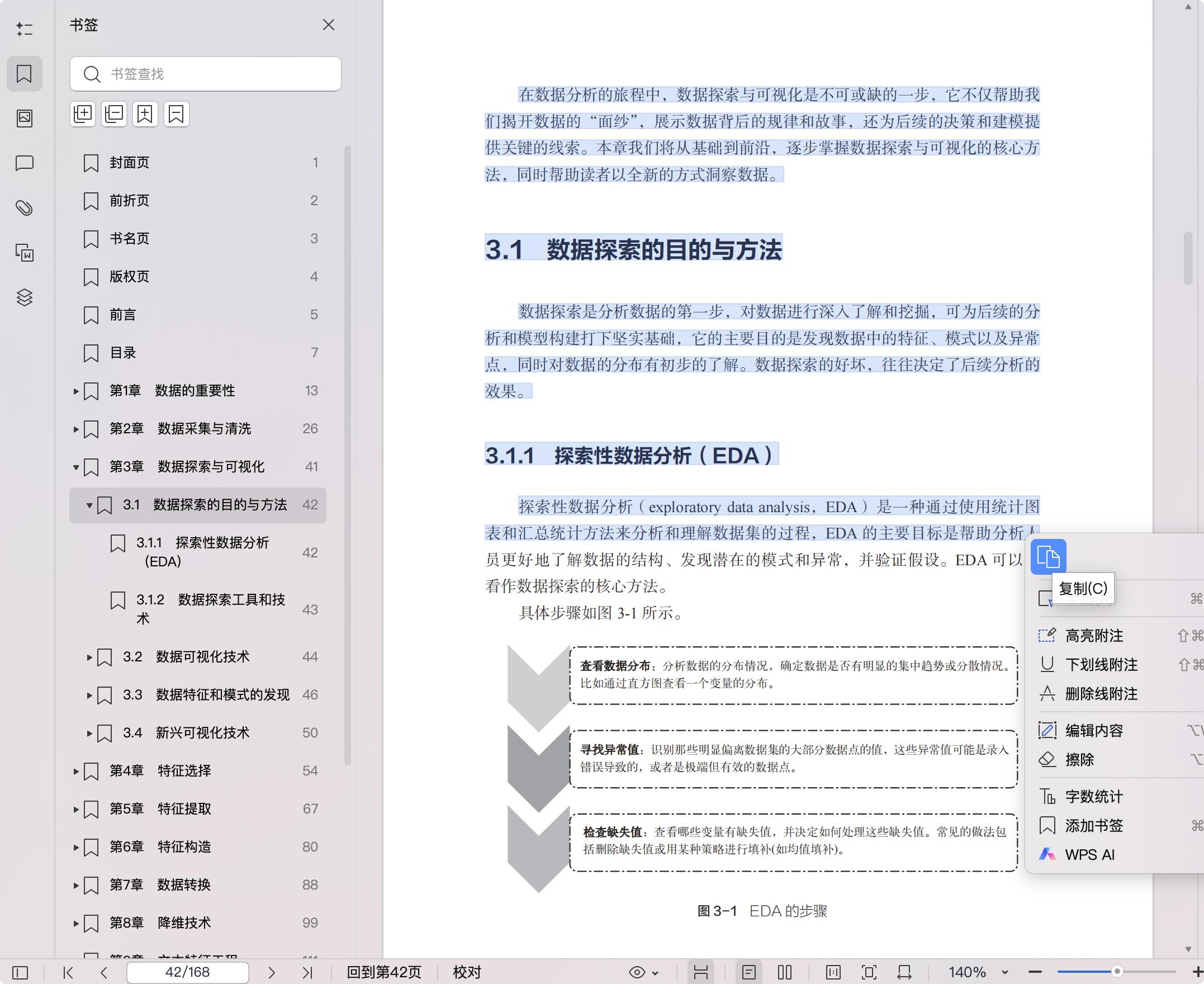1204x984 pixels.
Task: Expand the 第4章 特征选择 bookmark
Action: point(75,771)
